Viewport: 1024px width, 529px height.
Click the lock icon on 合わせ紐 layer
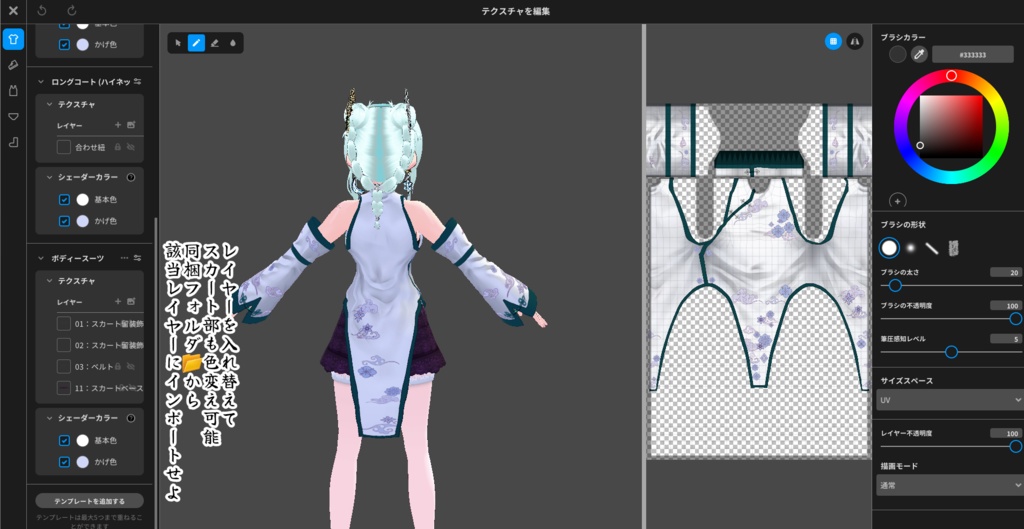(x=118, y=148)
